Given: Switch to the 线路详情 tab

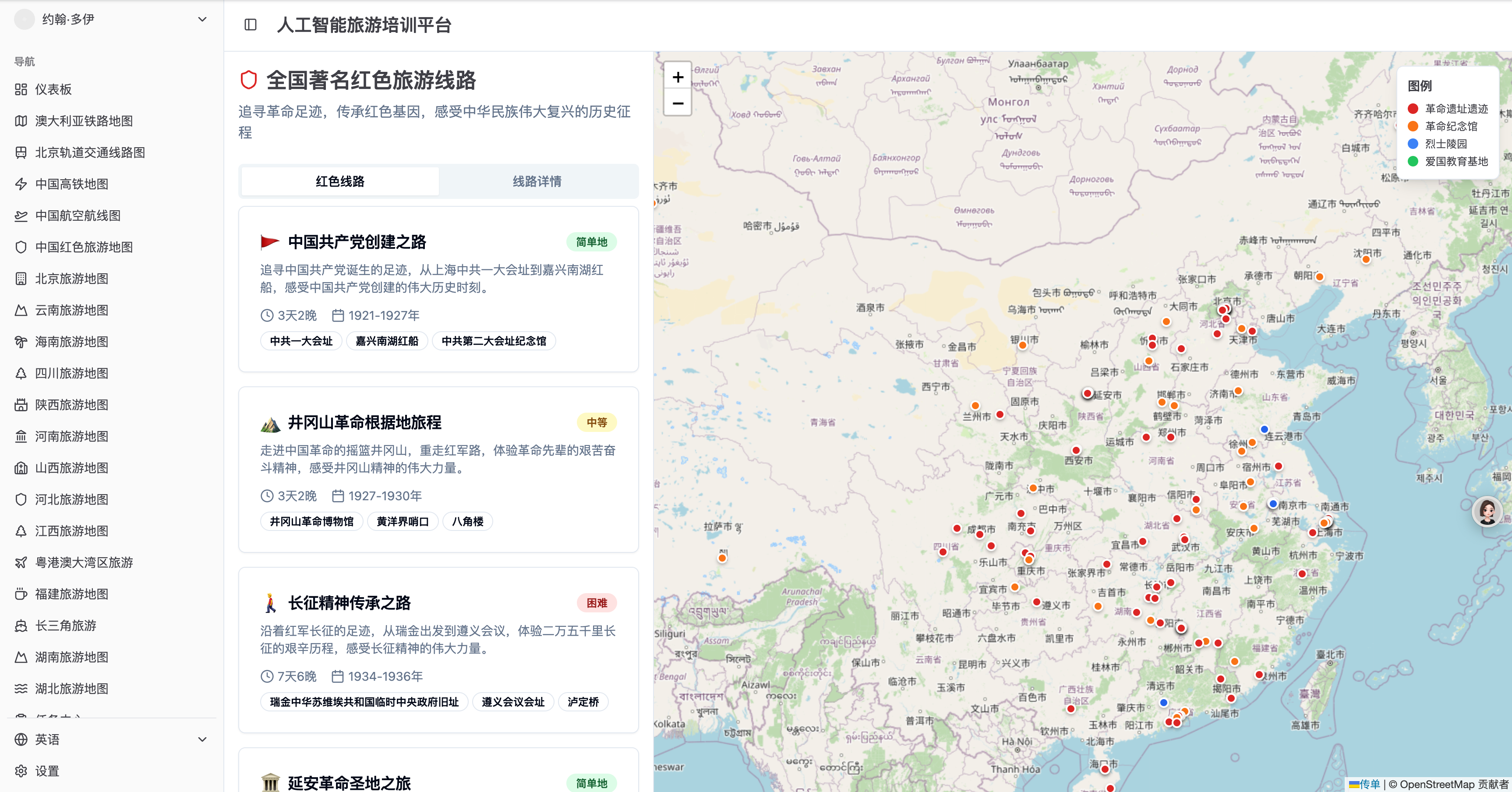Looking at the screenshot, I should click(537, 181).
